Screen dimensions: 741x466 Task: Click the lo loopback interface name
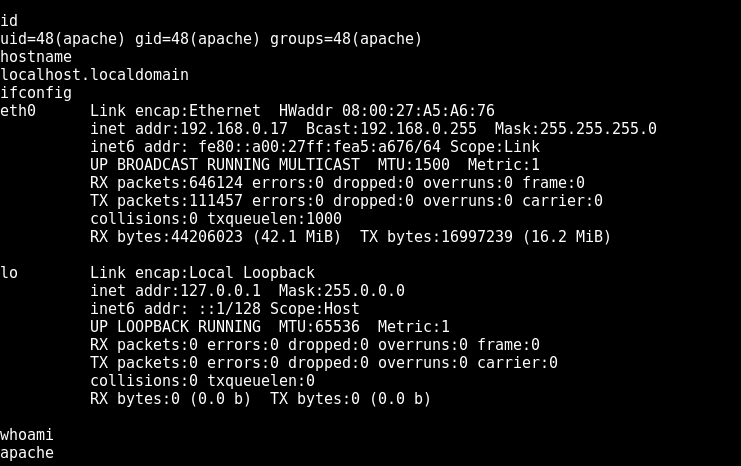[x=9, y=273]
